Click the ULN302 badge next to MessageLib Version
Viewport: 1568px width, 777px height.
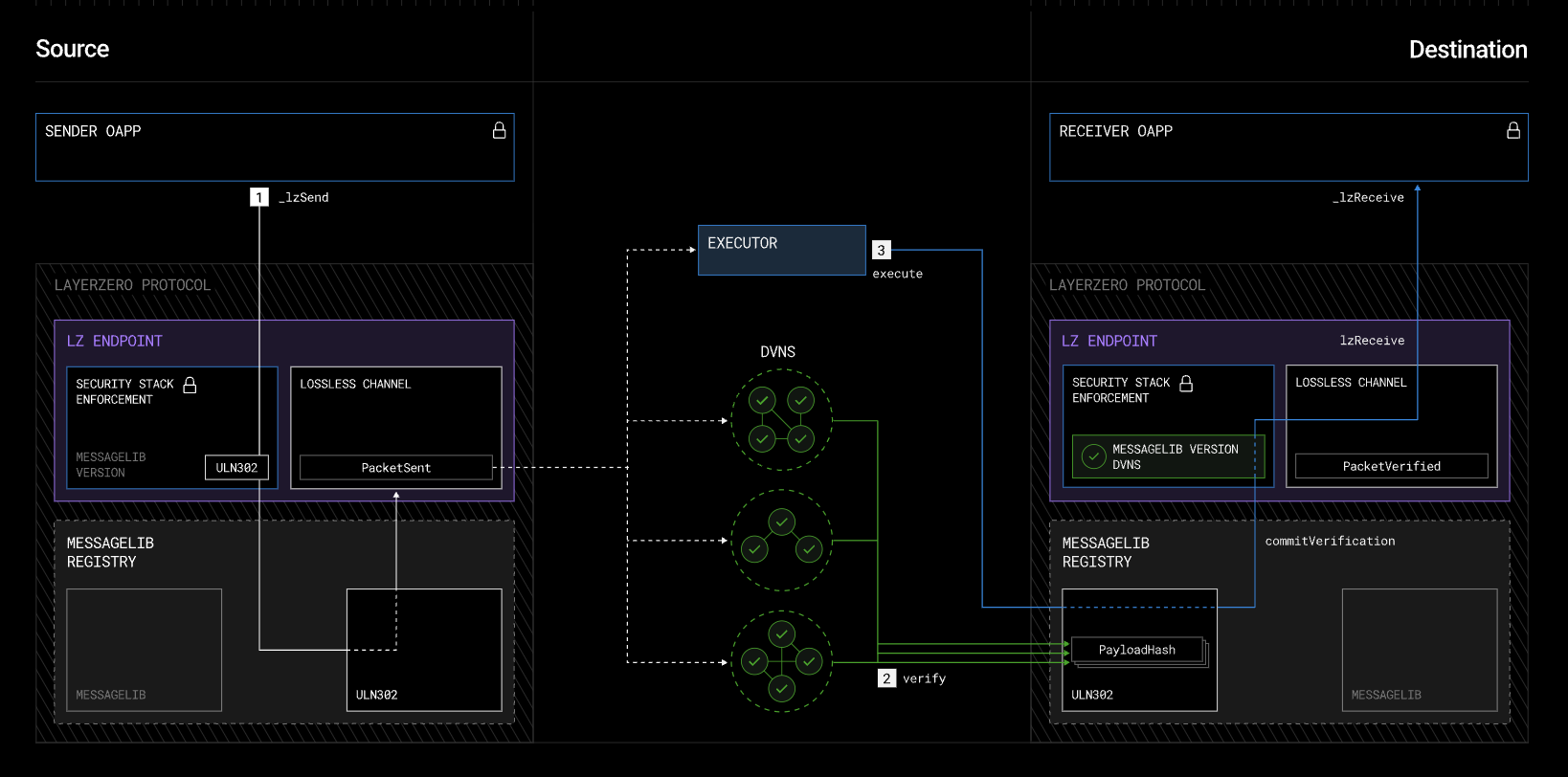(x=236, y=467)
